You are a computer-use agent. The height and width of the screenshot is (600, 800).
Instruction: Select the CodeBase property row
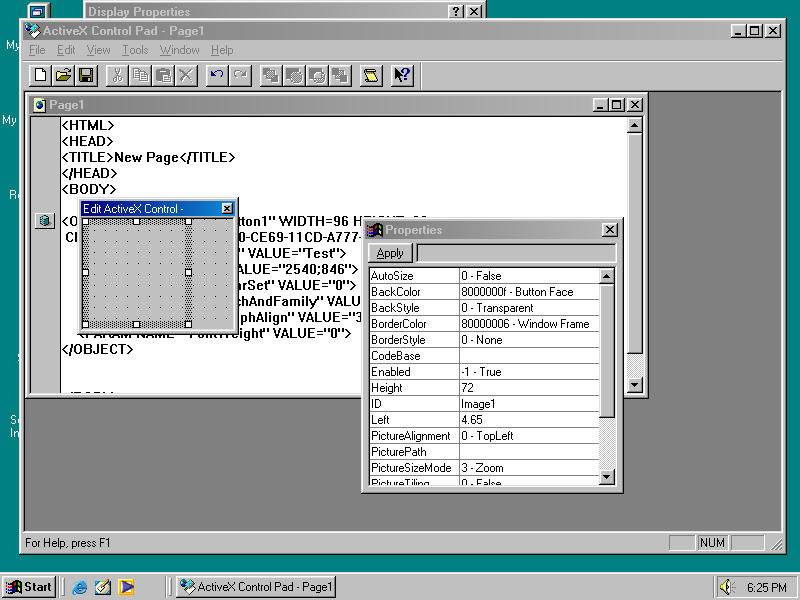[x=484, y=356]
